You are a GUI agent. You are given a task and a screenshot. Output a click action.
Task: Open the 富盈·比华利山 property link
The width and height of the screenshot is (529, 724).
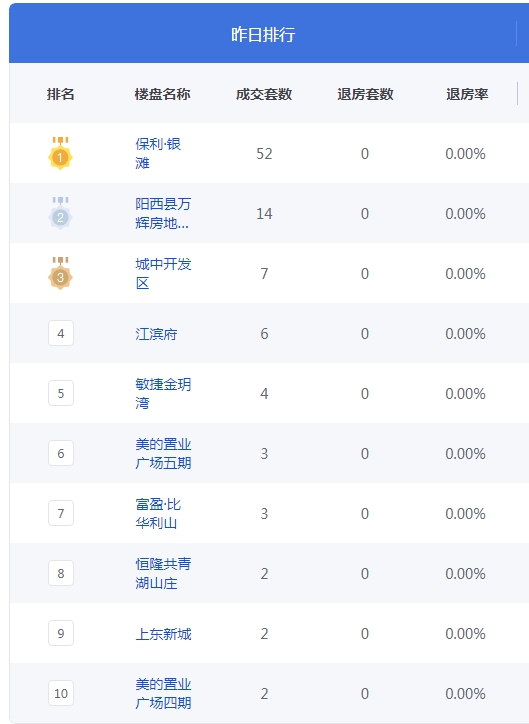[x=158, y=513]
